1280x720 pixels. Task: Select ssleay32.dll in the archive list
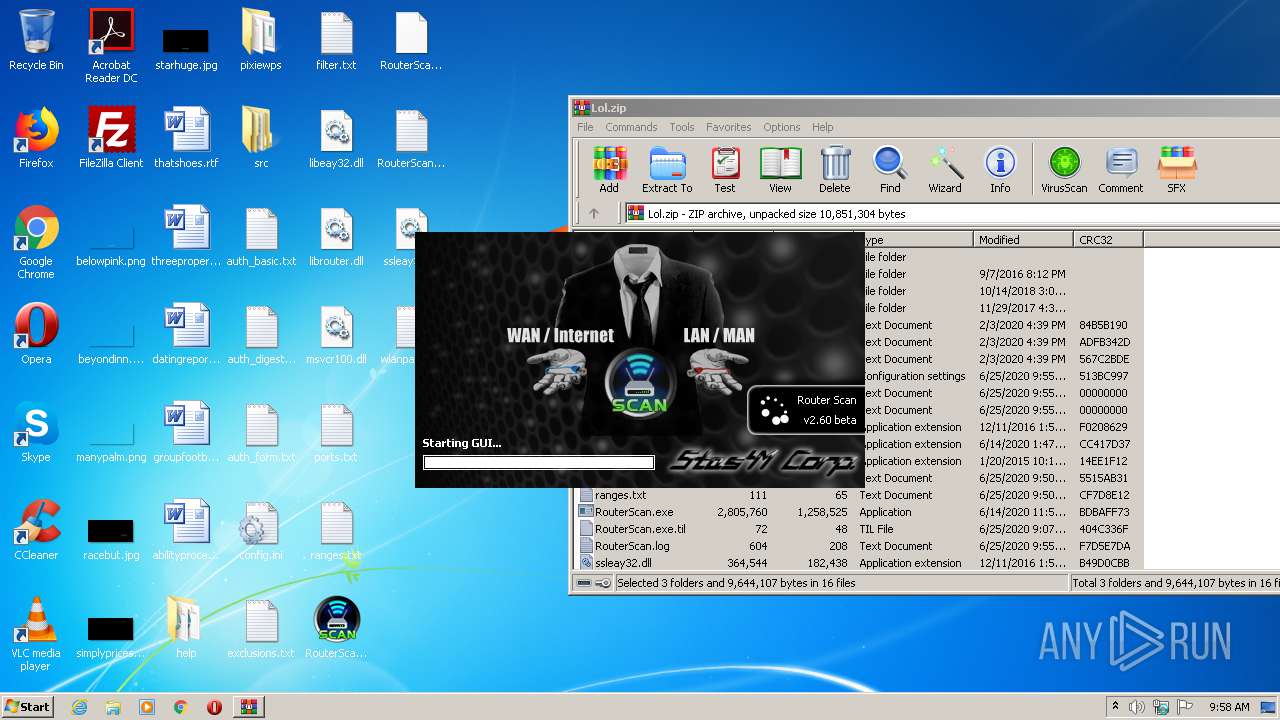click(x=623, y=563)
